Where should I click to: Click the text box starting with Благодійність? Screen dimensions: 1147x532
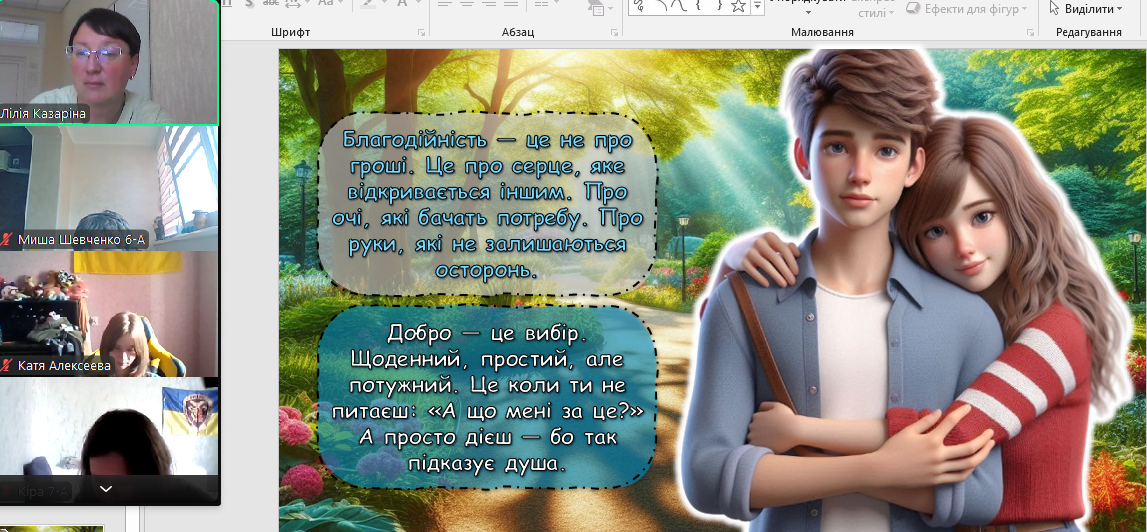click(487, 204)
